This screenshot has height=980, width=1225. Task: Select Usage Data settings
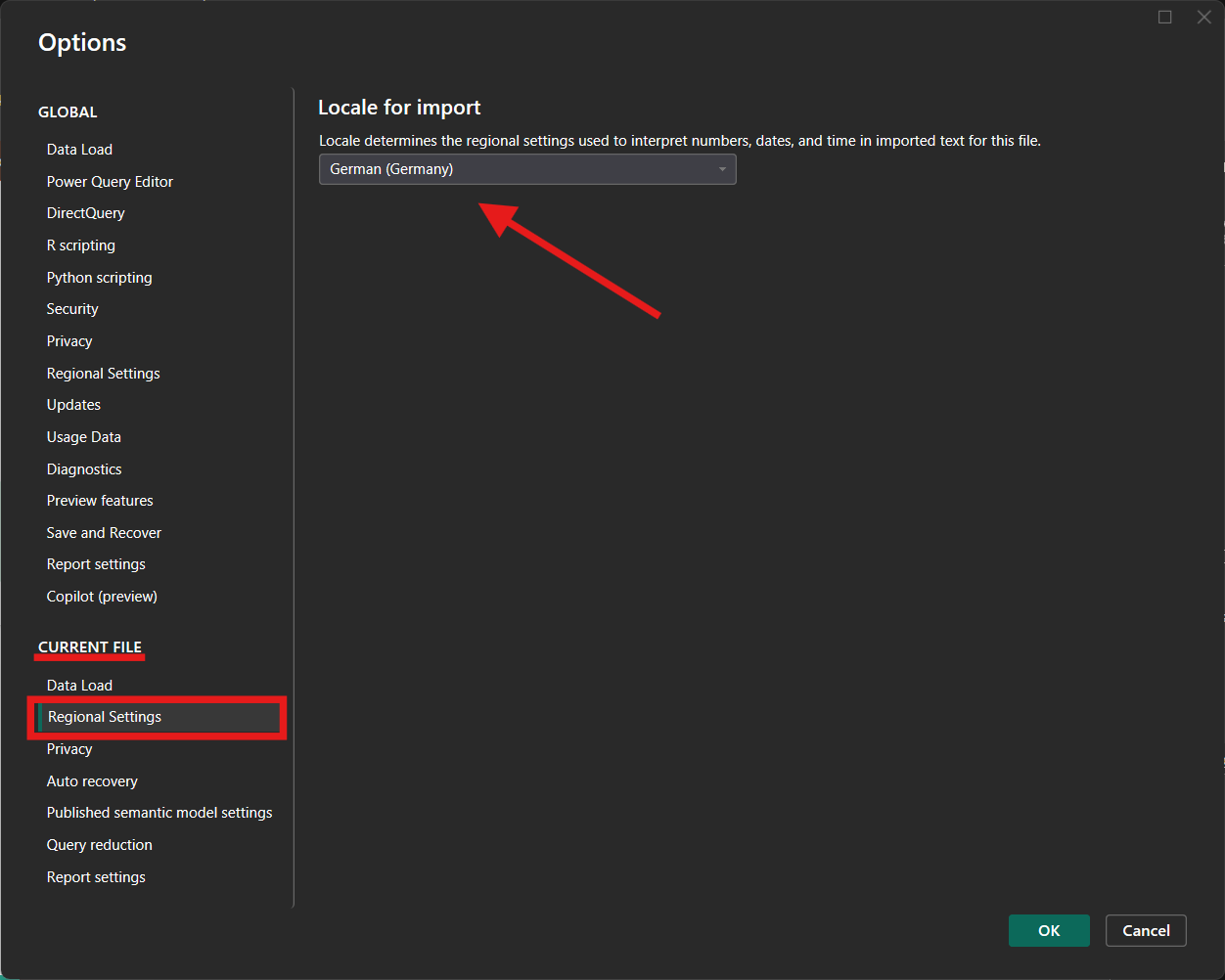point(84,437)
